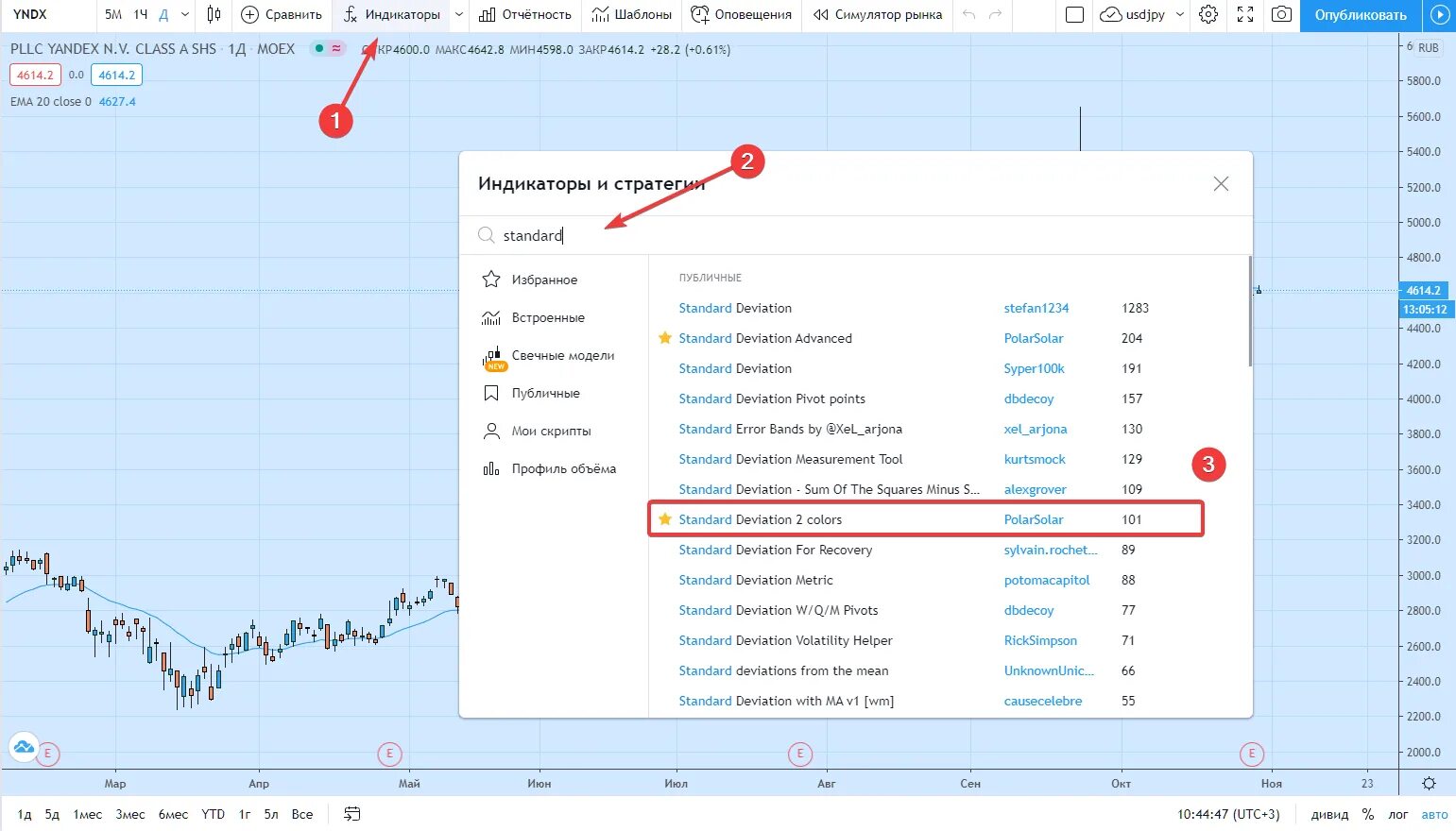This screenshot has width=1456, height=831.
Task: Open the candlestick chart type selector
Action: pos(214,14)
